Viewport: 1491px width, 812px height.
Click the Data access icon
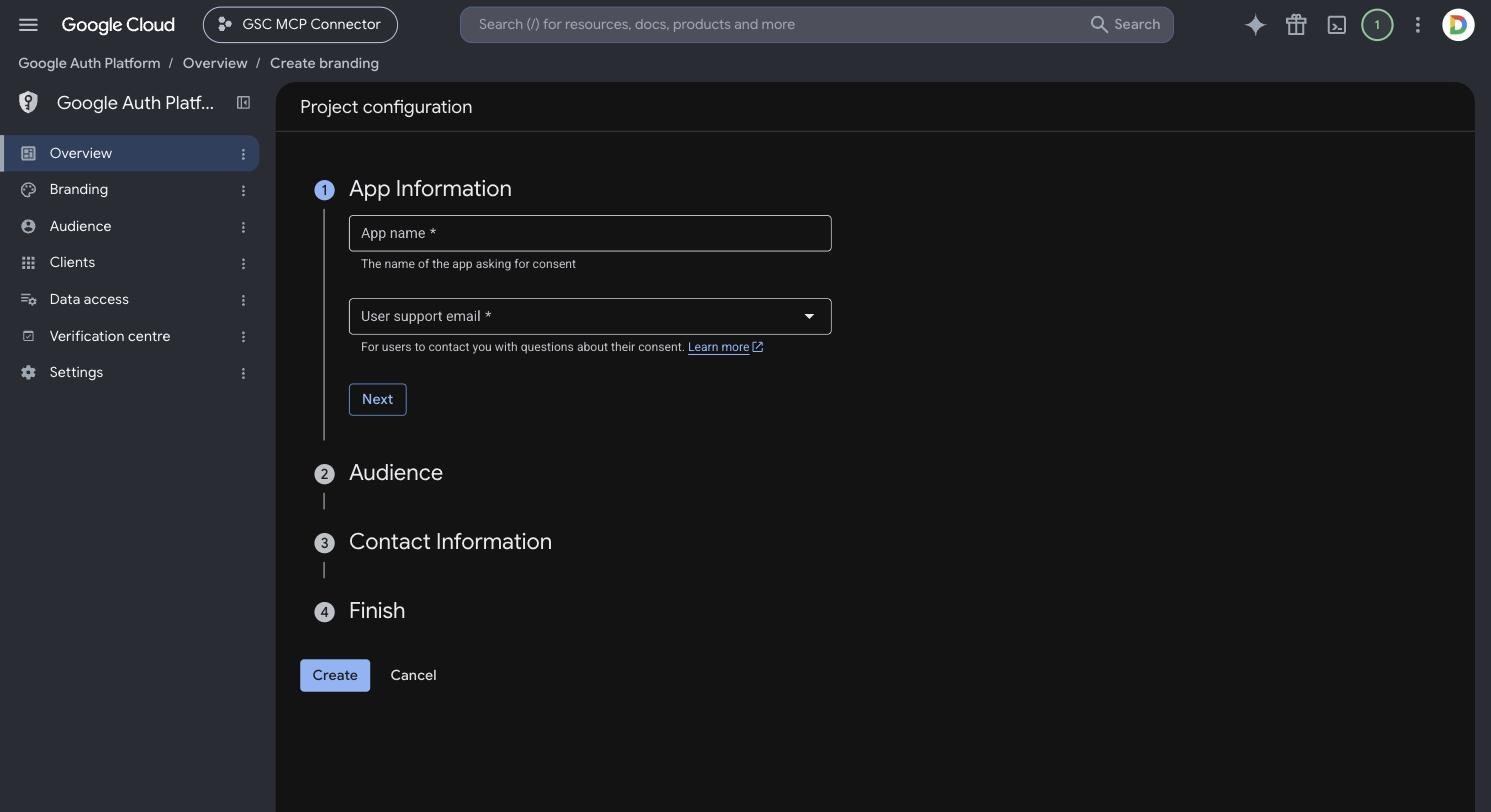pyautogui.click(x=28, y=300)
